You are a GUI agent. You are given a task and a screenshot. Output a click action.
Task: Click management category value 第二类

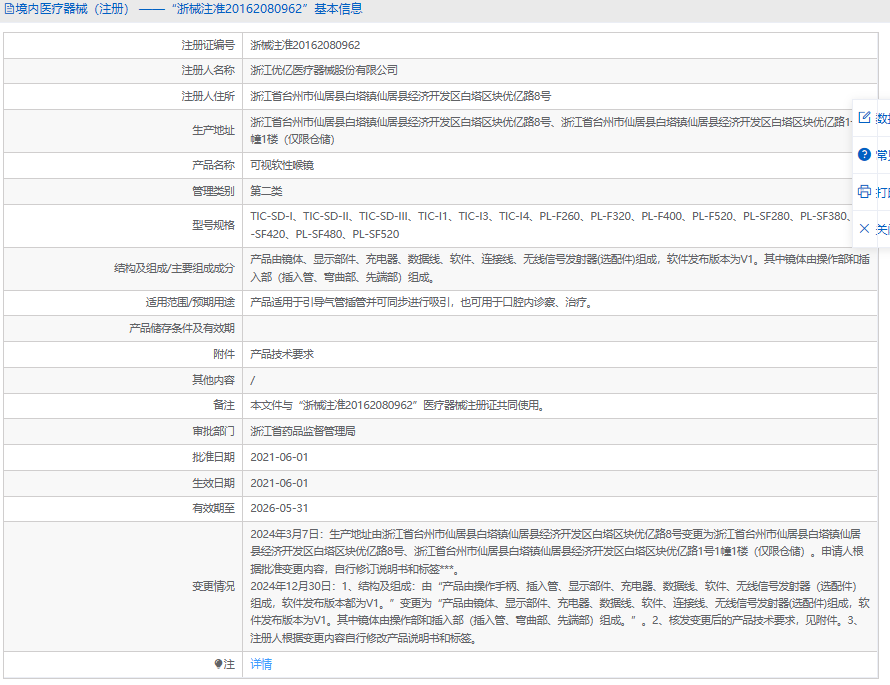coord(266,191)
